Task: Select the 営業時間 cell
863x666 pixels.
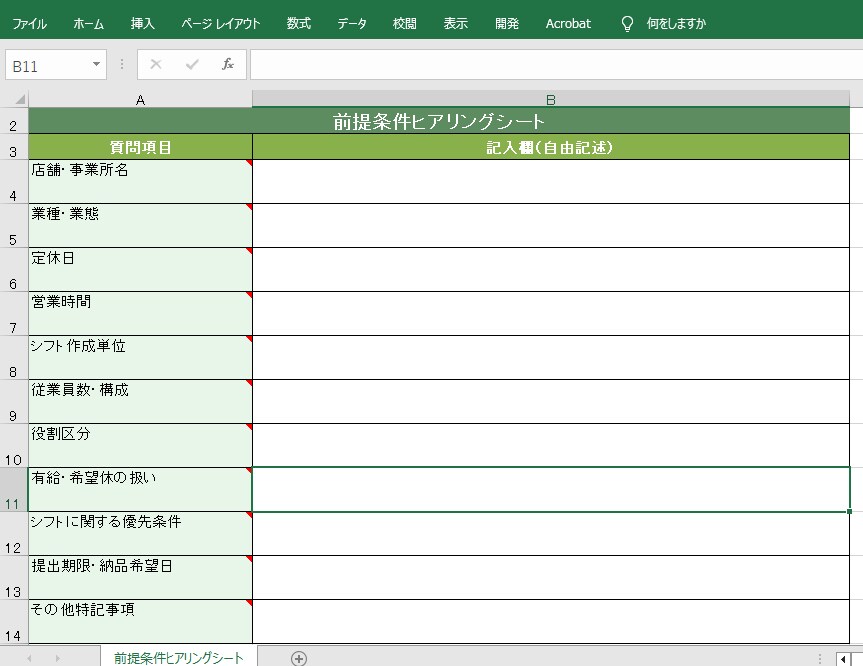Action: click(x=140, y=314)
